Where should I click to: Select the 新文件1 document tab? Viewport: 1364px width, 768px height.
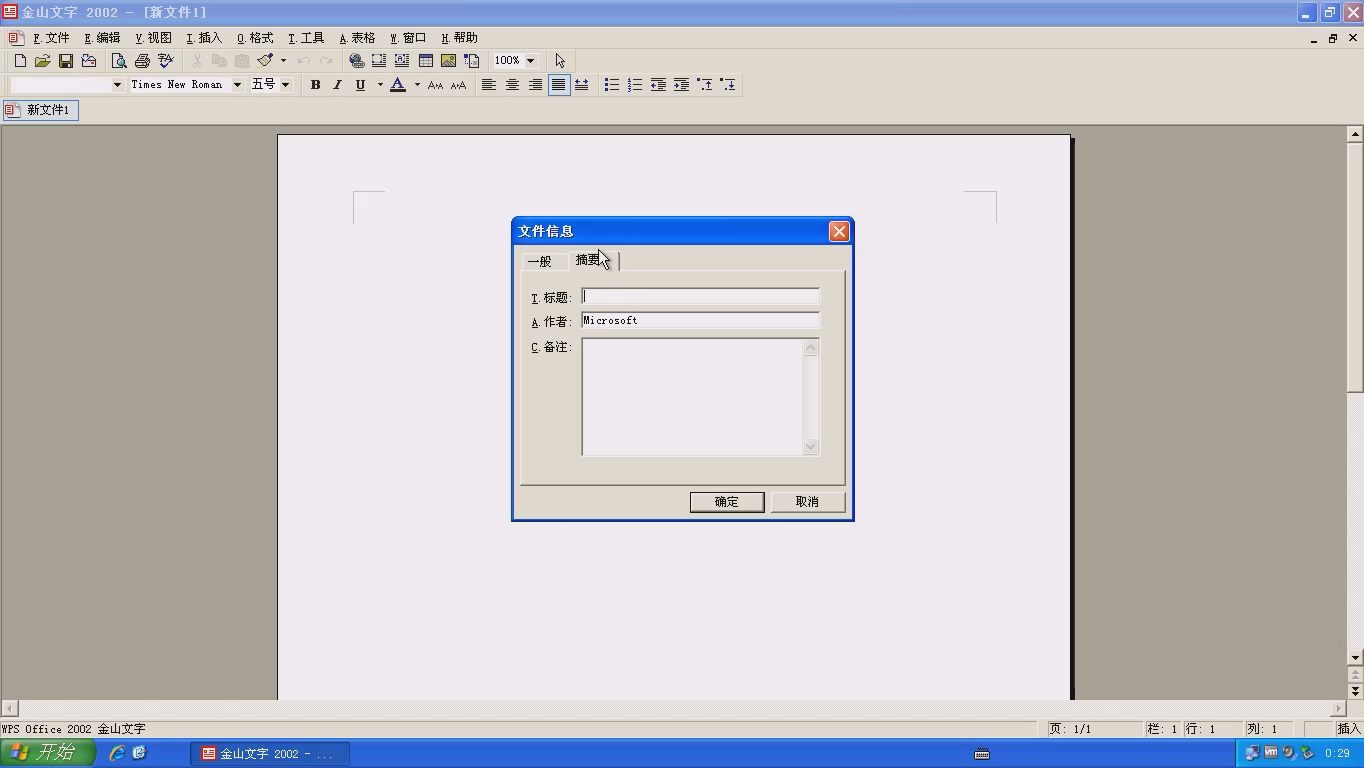40,110
